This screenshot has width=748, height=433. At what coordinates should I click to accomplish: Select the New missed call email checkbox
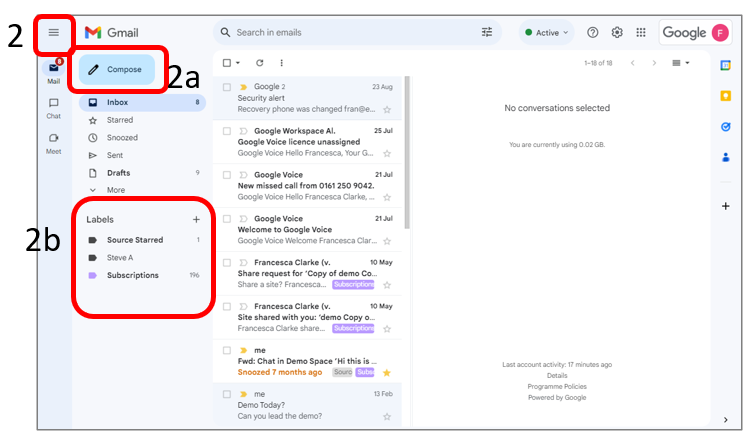click(227, 175)
